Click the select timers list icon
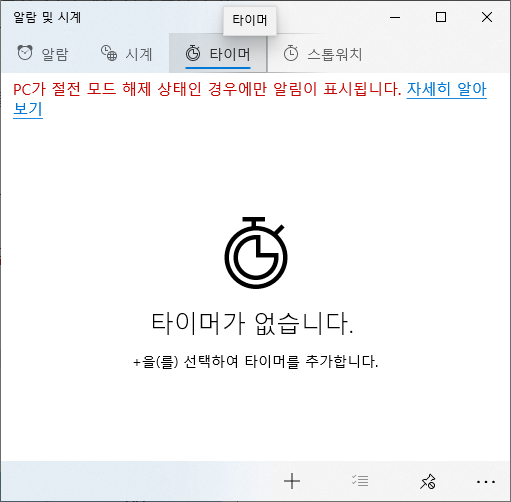Viewport: 511px width, 502px height. tap(360, 481)
